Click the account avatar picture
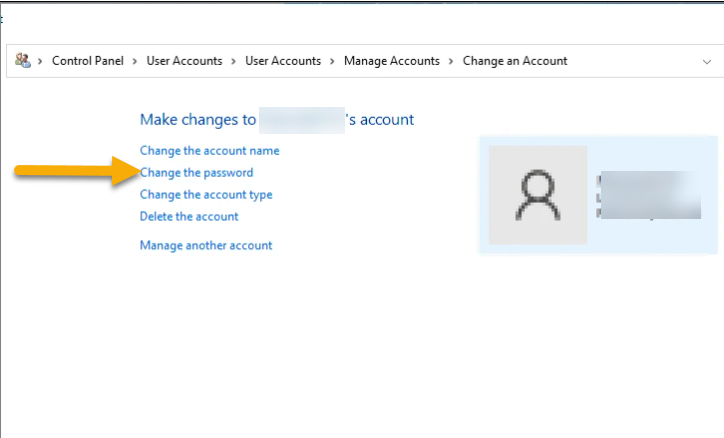Viewport: 724px width, 438px height. 537,194
